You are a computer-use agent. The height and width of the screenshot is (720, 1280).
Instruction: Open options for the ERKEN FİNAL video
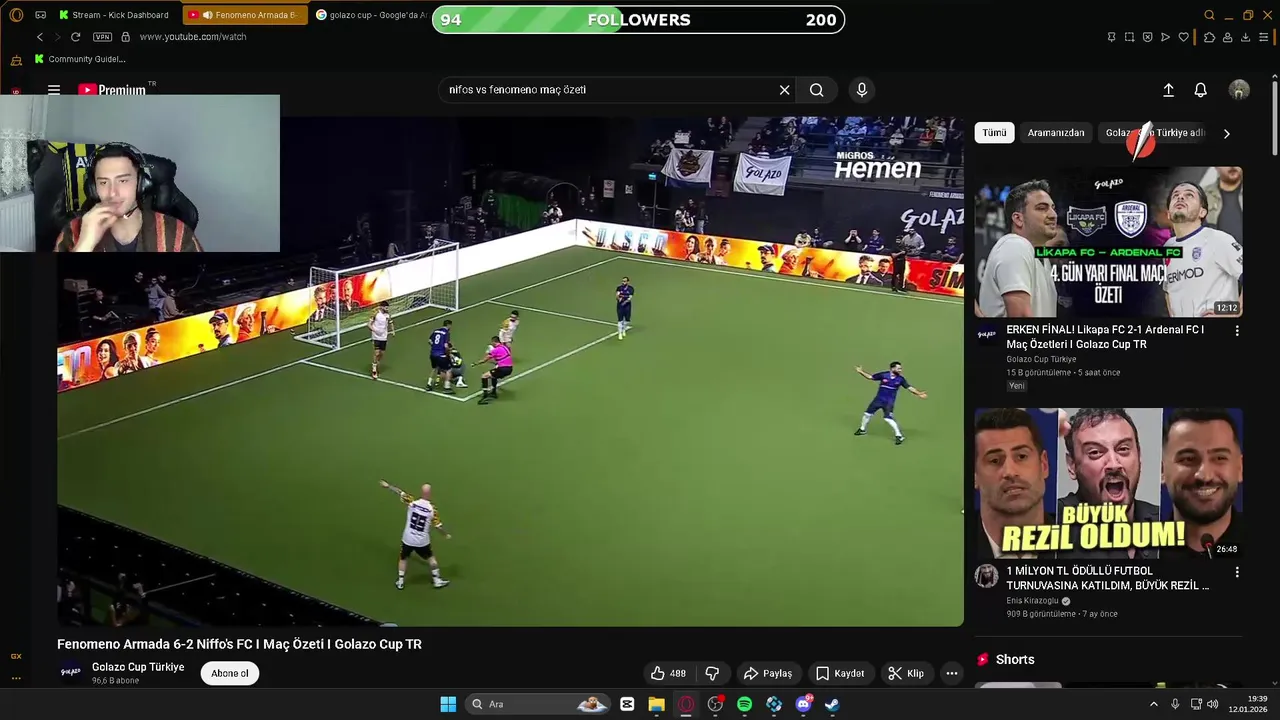[1237, 331]
